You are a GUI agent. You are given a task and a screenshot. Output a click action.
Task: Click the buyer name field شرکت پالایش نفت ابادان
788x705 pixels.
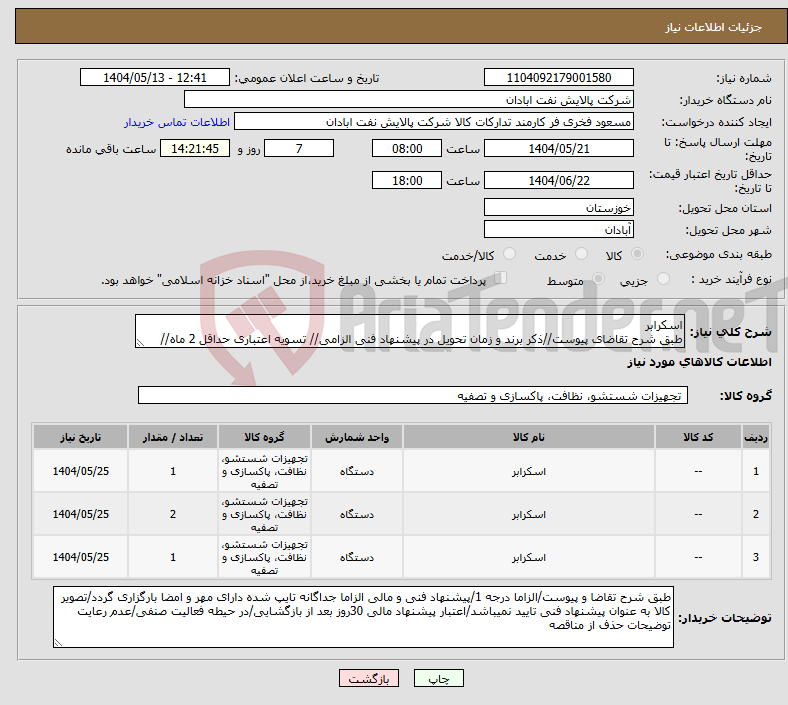click(x=409, y=99)
